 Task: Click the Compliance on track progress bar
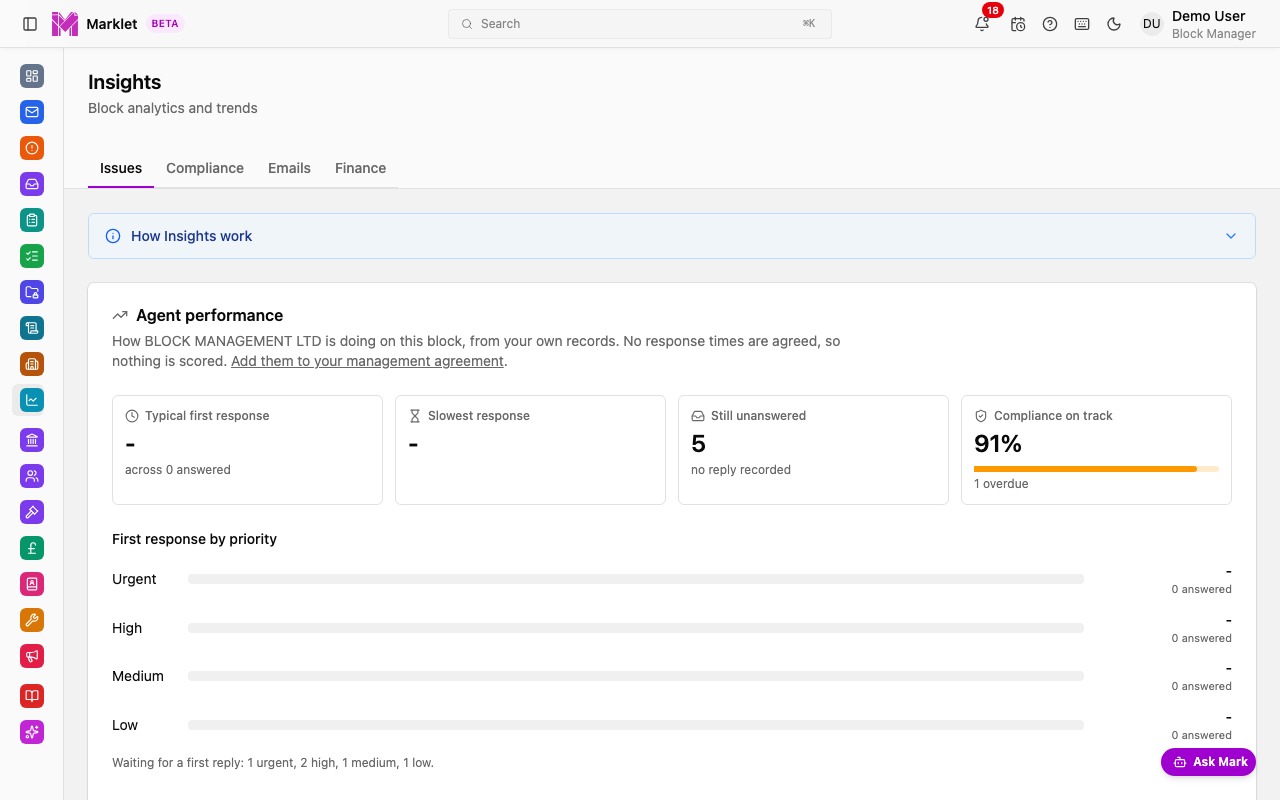pyautogui.click(x=1096, y=469)
